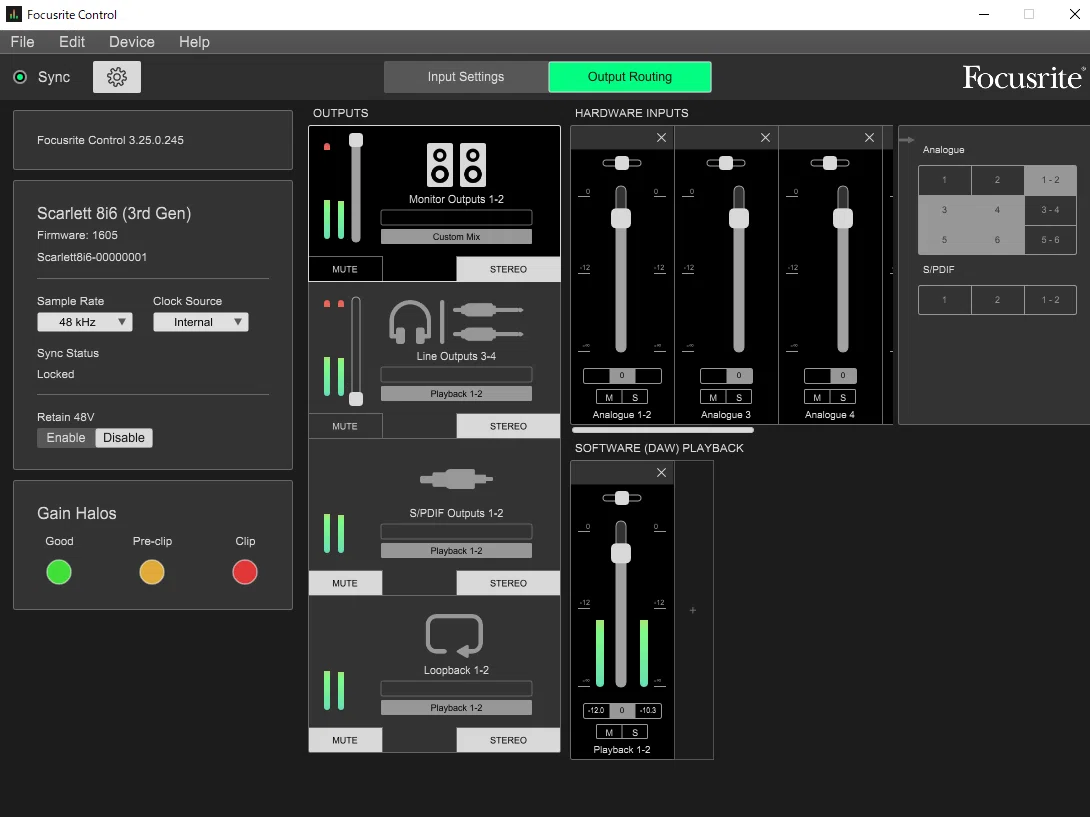Mute the Analogue 3 mixer channel (M)
Image resolution: width=1090 pixels, height=817 pixels.
point(713,397)
